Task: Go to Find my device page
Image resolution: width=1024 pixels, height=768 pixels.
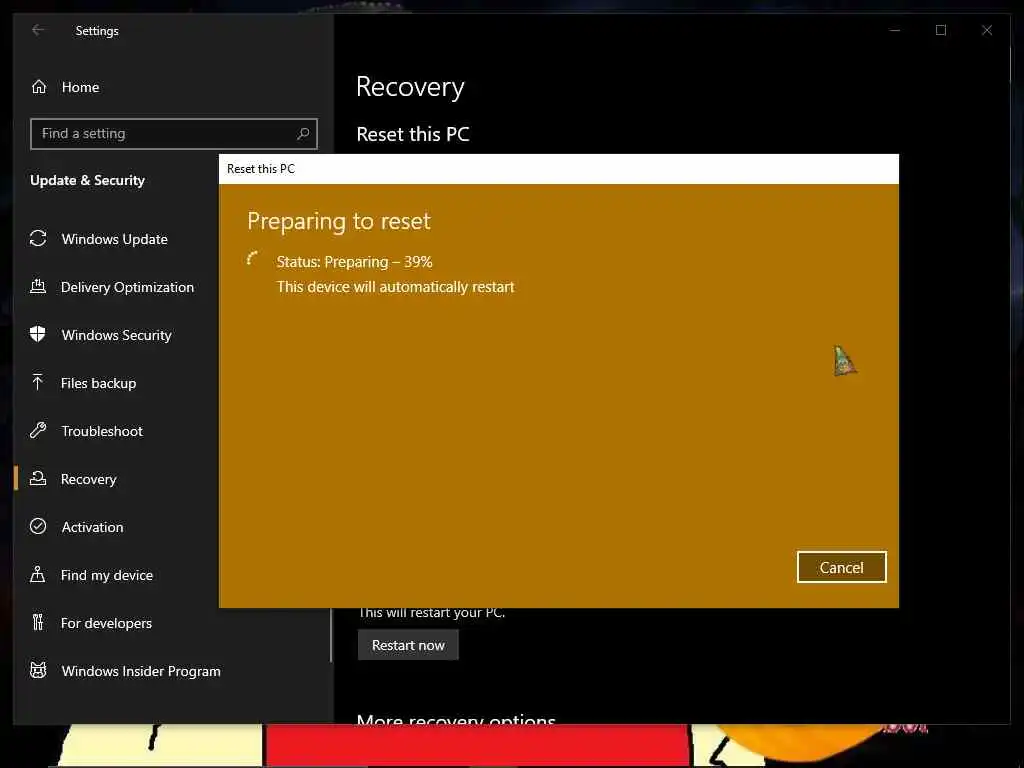Action: point(106,575)
